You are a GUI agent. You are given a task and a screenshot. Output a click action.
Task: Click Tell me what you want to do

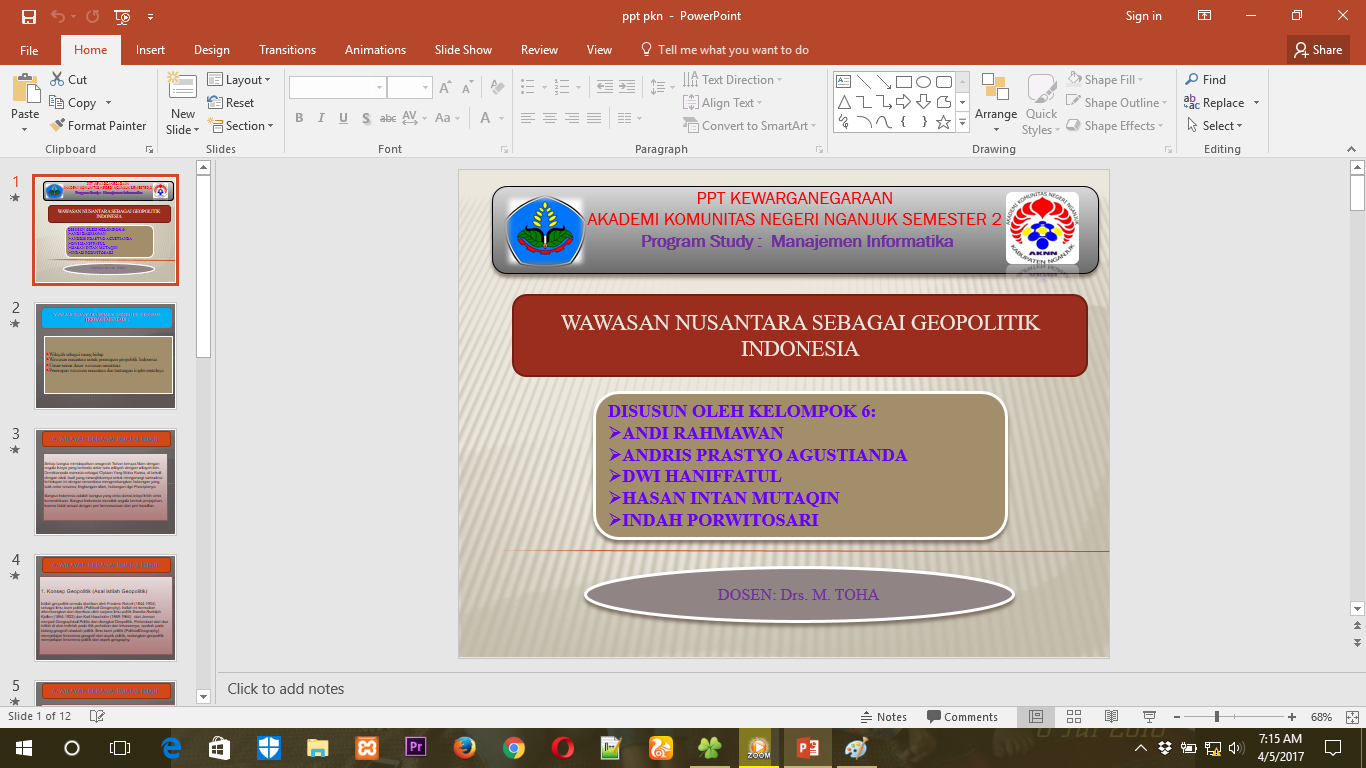[x=724, y=49]
